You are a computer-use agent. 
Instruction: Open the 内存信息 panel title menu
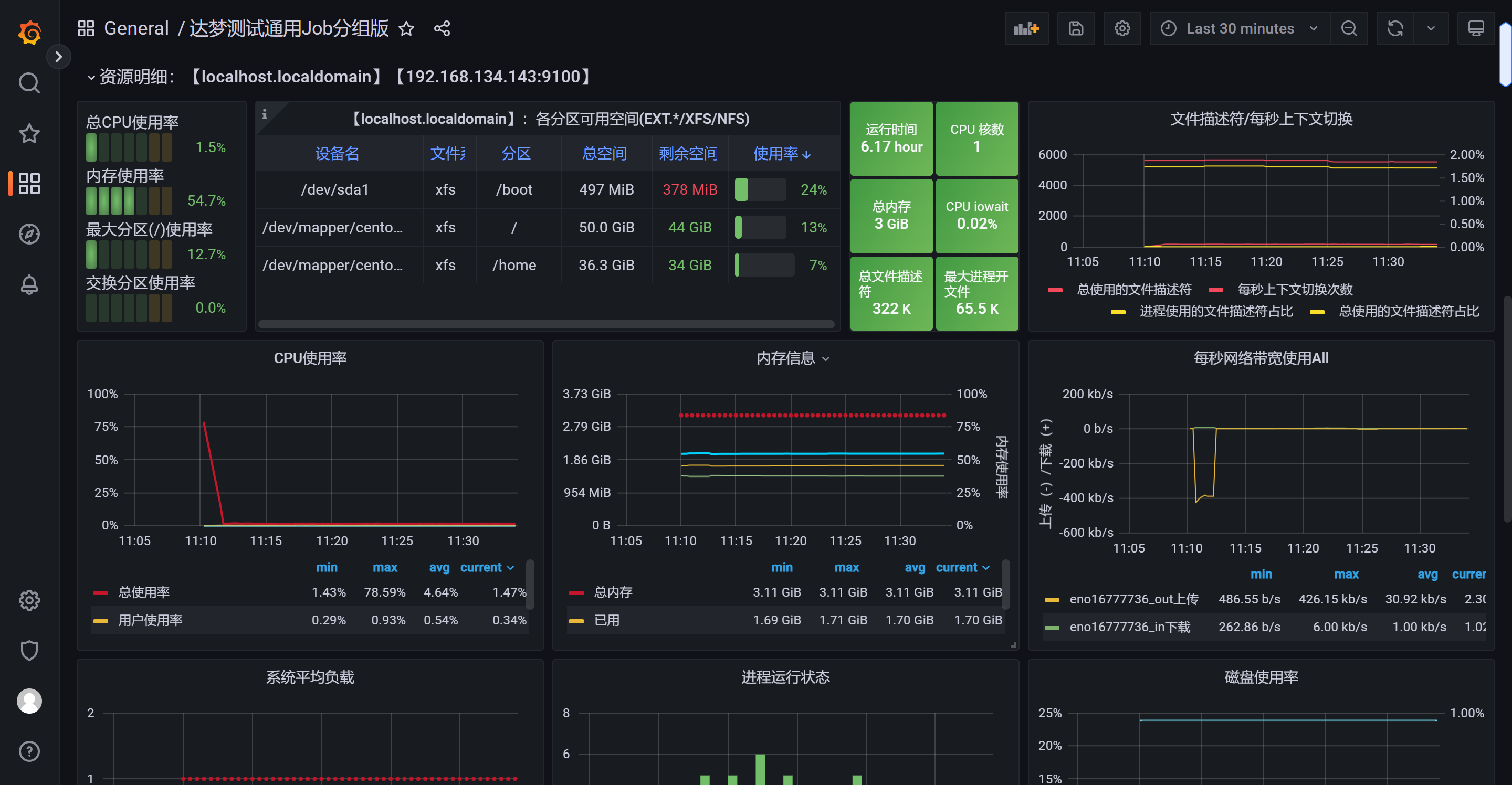792,358
